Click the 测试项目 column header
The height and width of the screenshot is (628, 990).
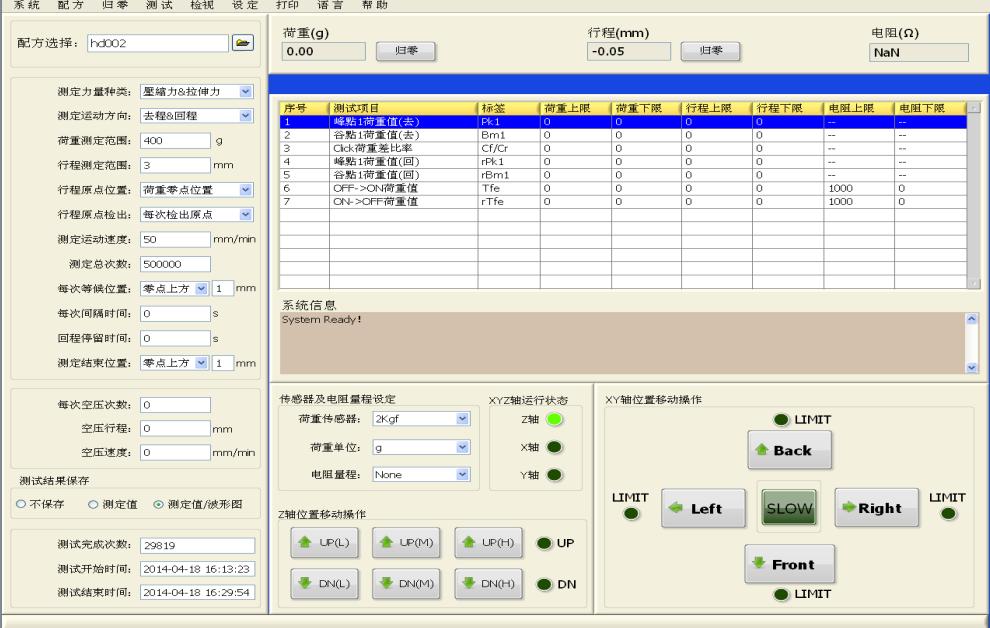[403, 108]
